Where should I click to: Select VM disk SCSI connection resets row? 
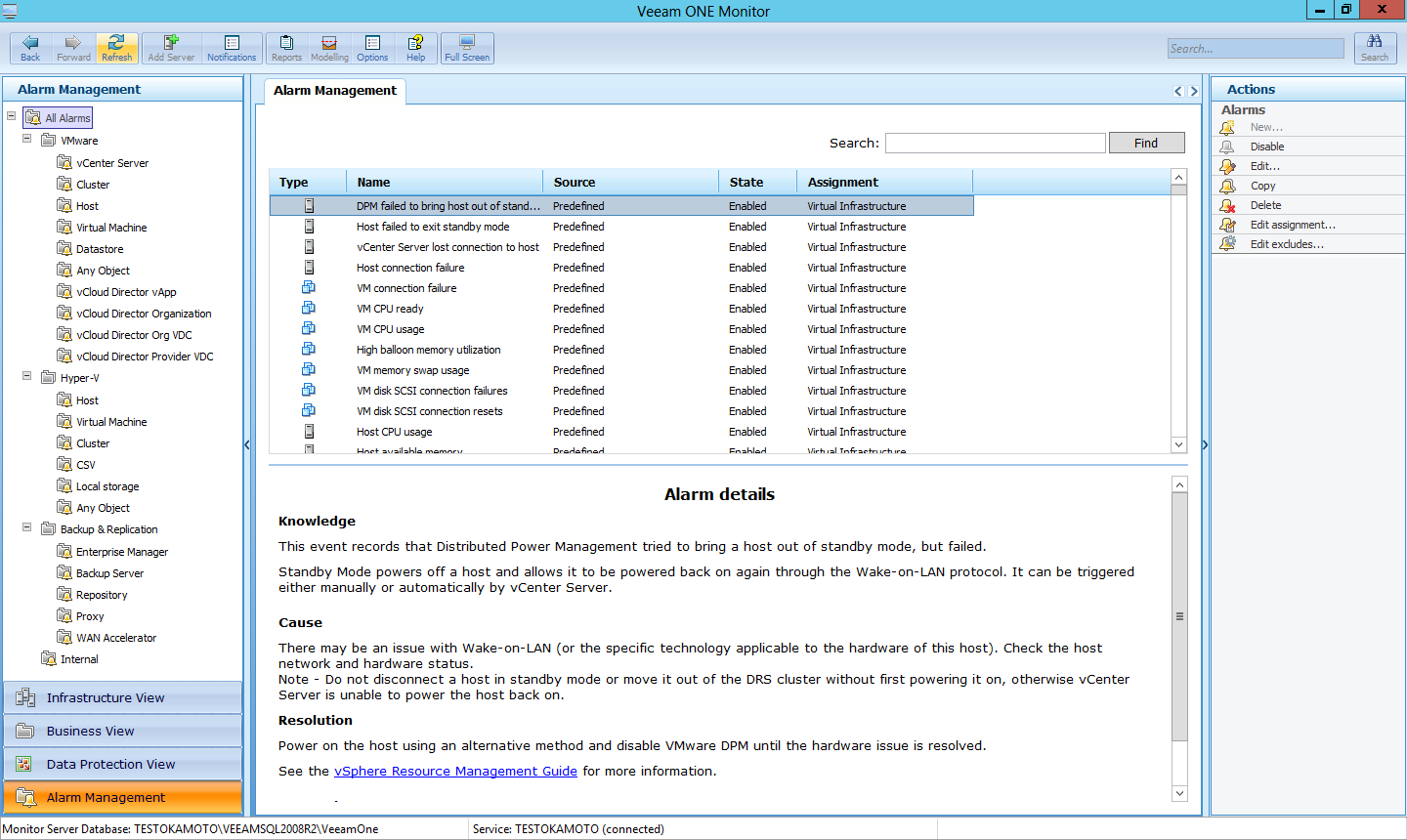[x=621, y=411]
